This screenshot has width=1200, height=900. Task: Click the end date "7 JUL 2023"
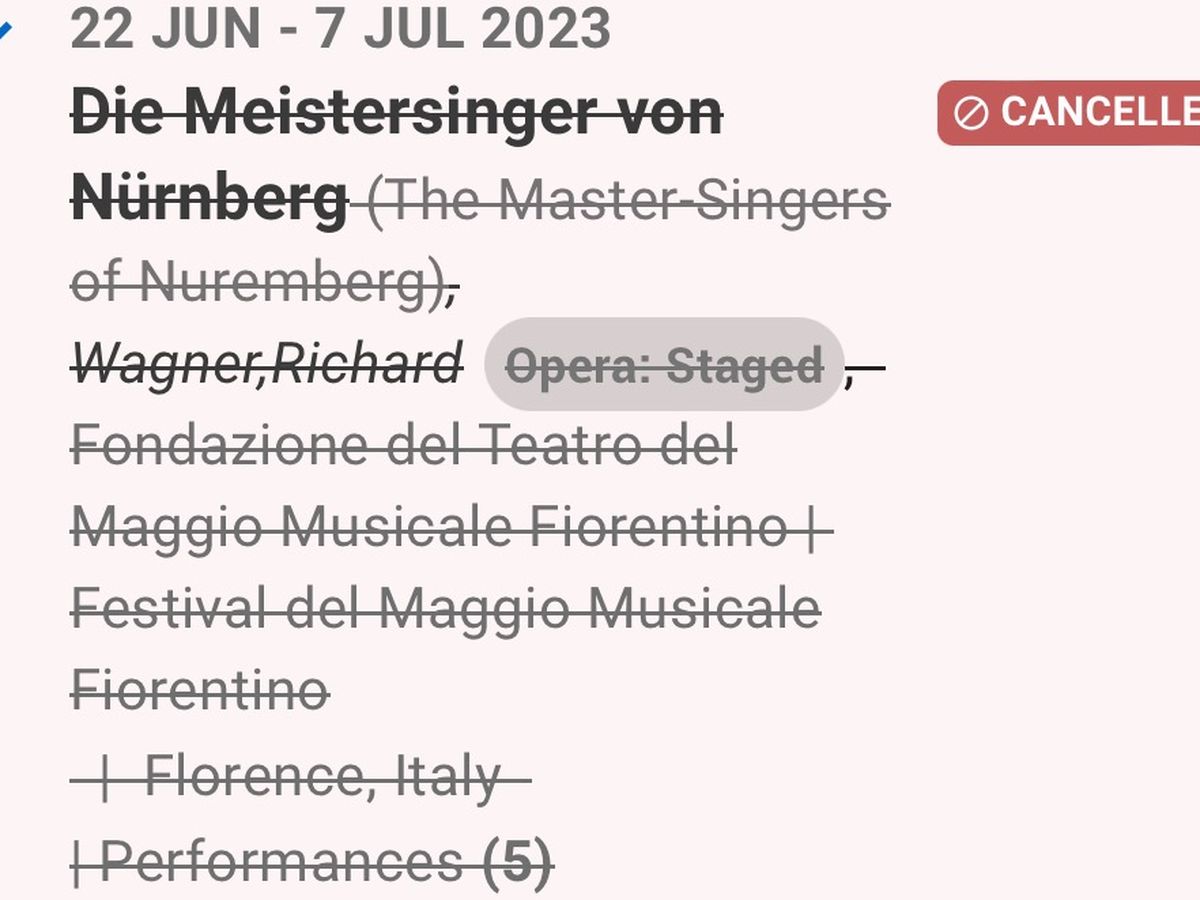(464, 28)
